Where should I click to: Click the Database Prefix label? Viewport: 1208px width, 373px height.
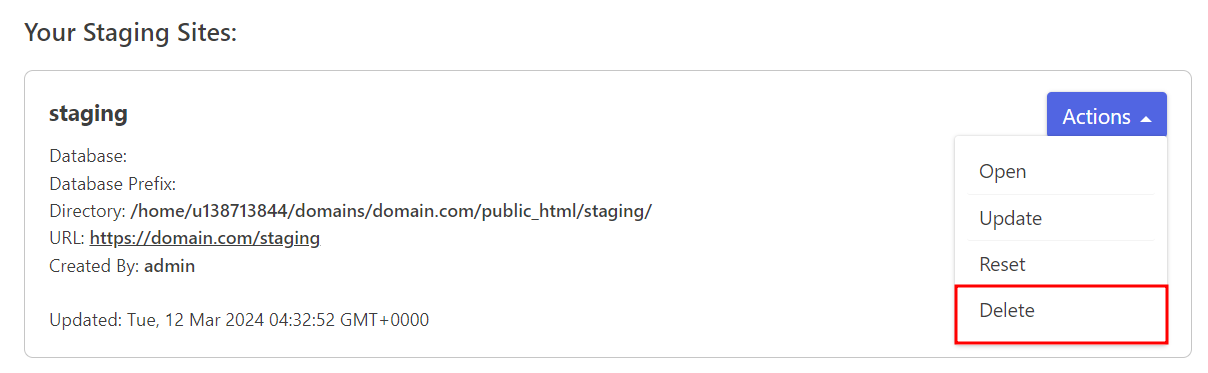click(113, 184)
